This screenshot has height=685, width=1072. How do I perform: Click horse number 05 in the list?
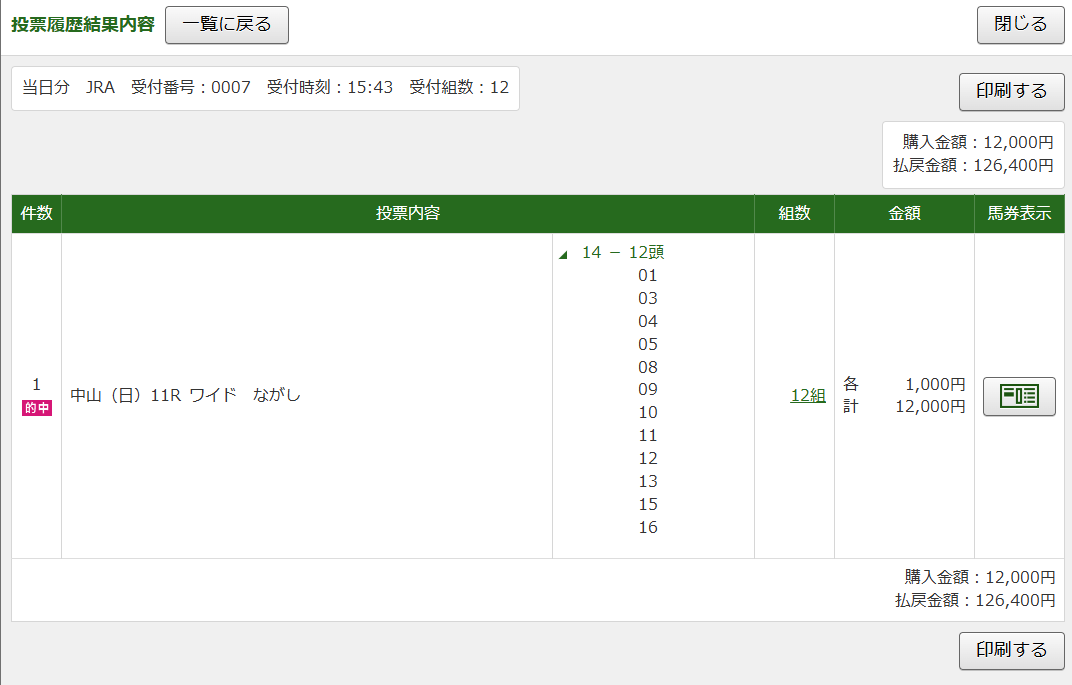[647, 345]
